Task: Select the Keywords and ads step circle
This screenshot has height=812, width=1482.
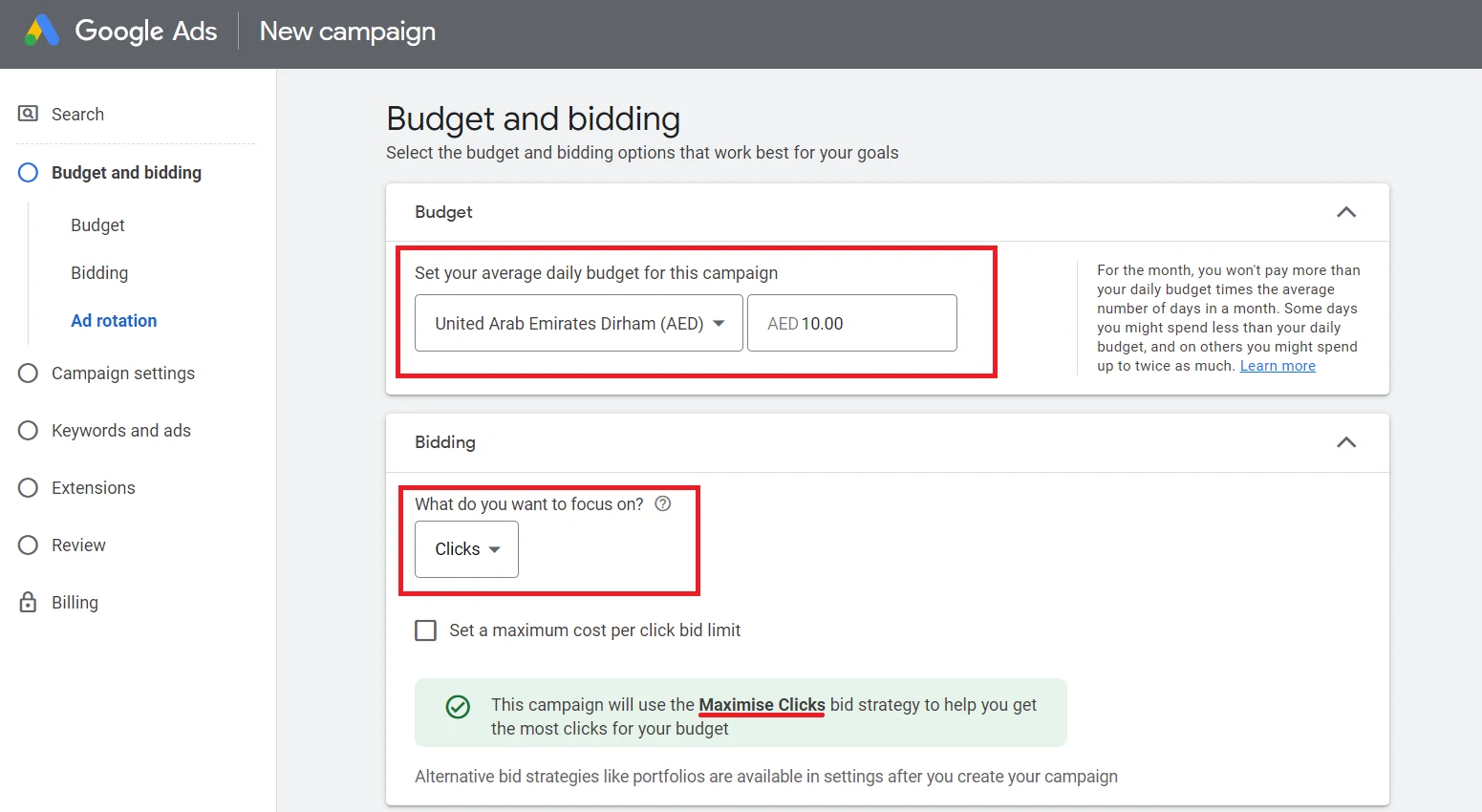Action: (28, 430)
